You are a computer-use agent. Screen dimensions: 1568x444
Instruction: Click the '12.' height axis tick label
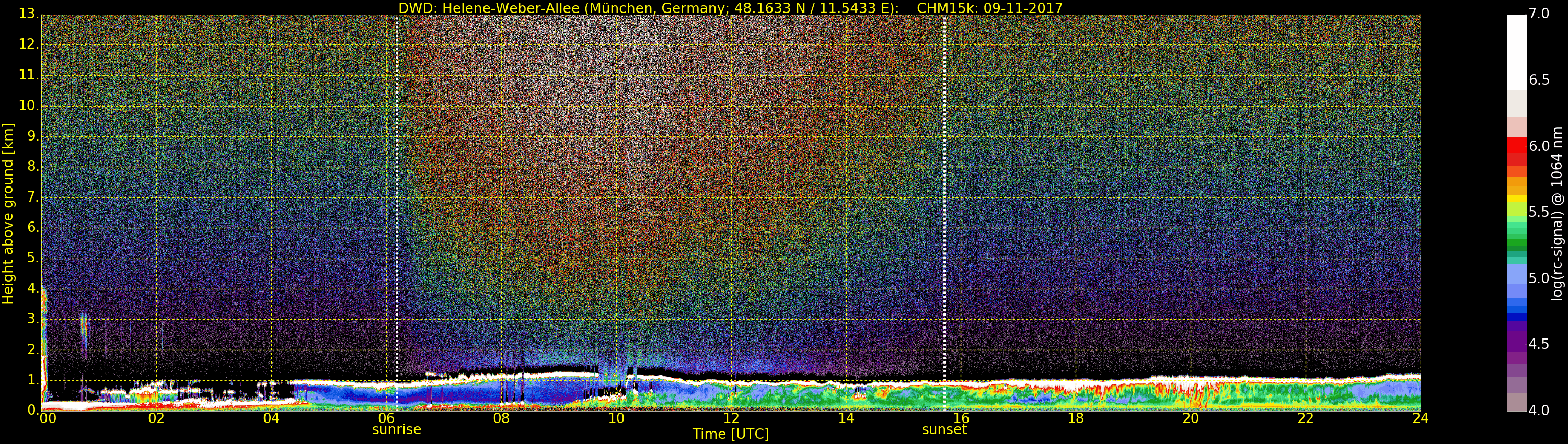click(29, 45)
